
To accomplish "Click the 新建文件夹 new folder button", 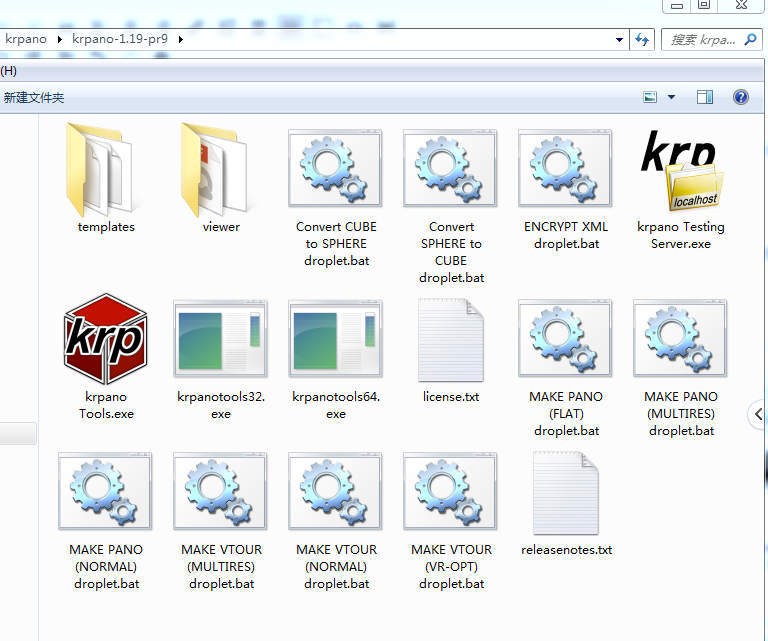I will (34, 97).
